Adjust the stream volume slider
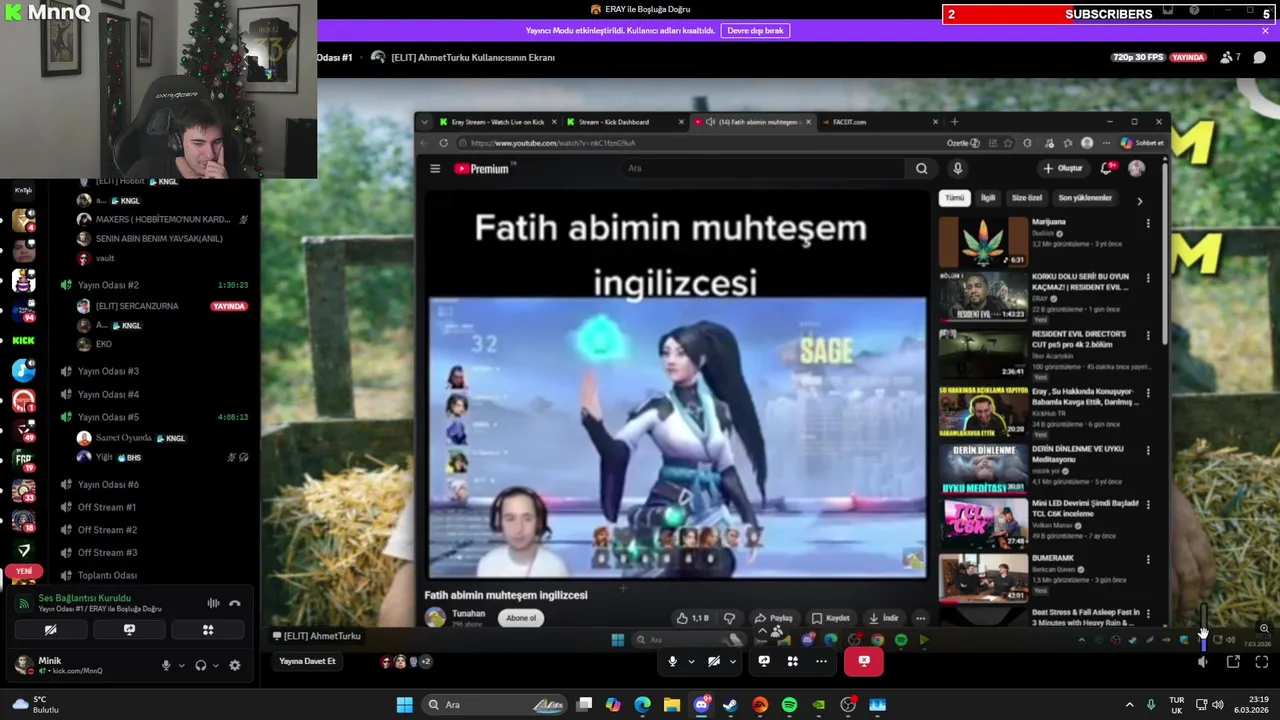 pos(1203,628)
